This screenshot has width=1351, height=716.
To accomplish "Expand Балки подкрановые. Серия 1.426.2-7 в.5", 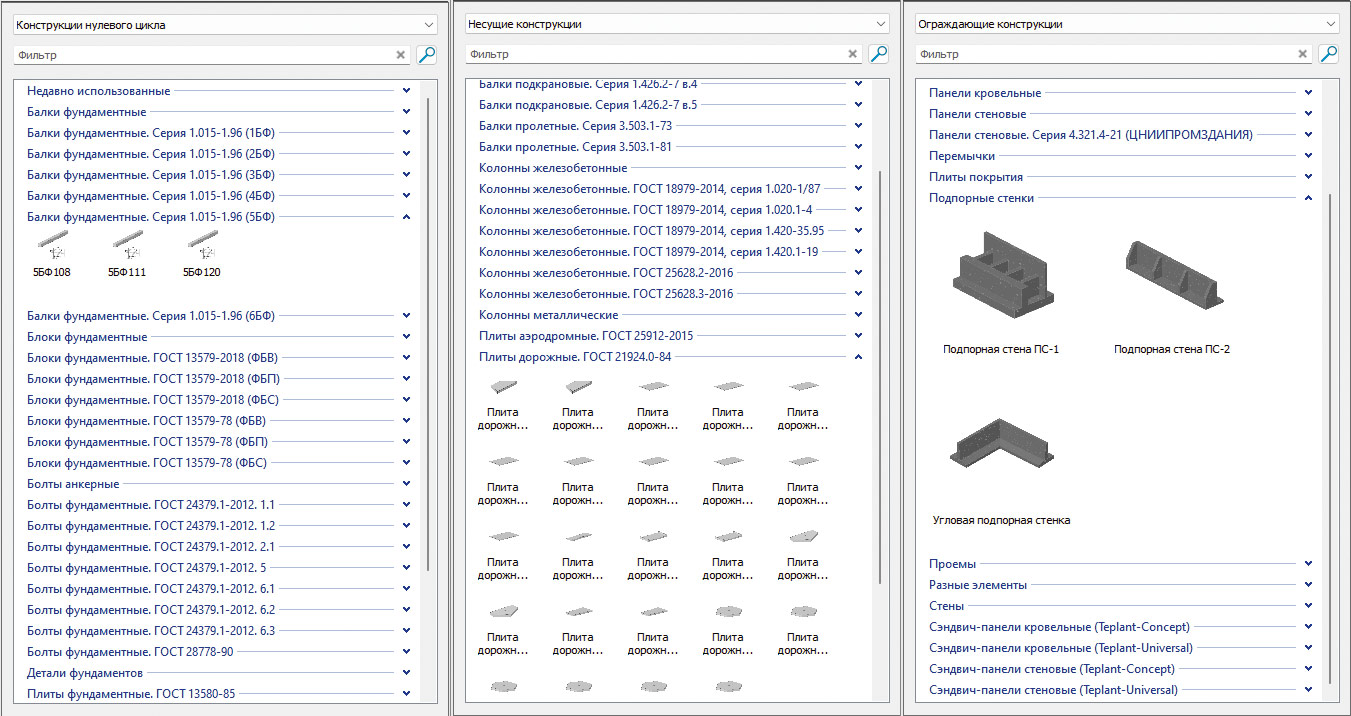I will (x=859, y=105).
